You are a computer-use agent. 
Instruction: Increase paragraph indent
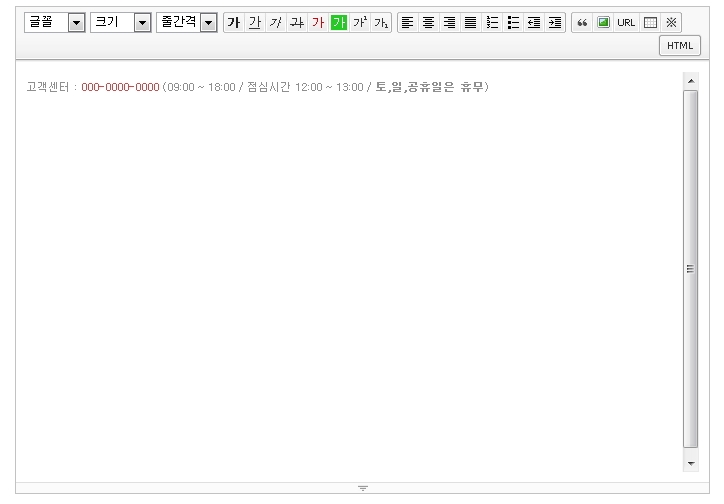(x=555, y=23)
